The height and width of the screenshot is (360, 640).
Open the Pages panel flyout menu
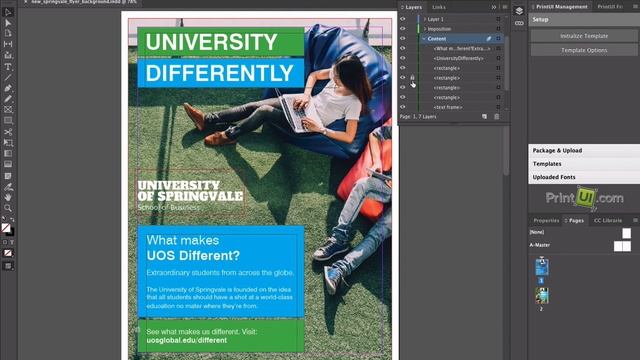point(636,220)
